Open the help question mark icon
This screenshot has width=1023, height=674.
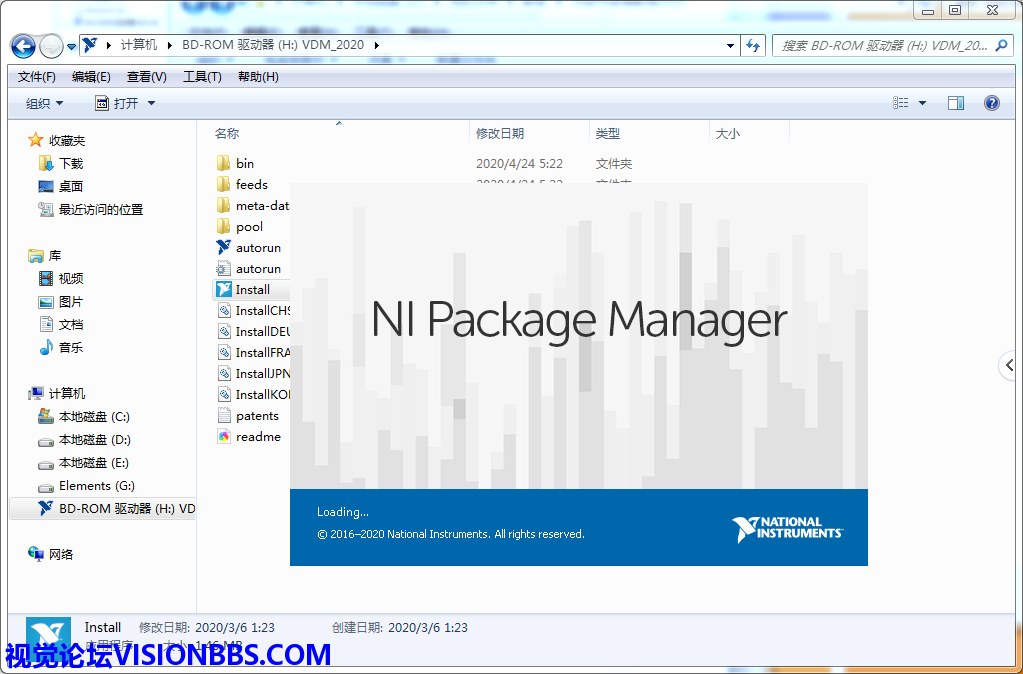click(x=991, y=103)
